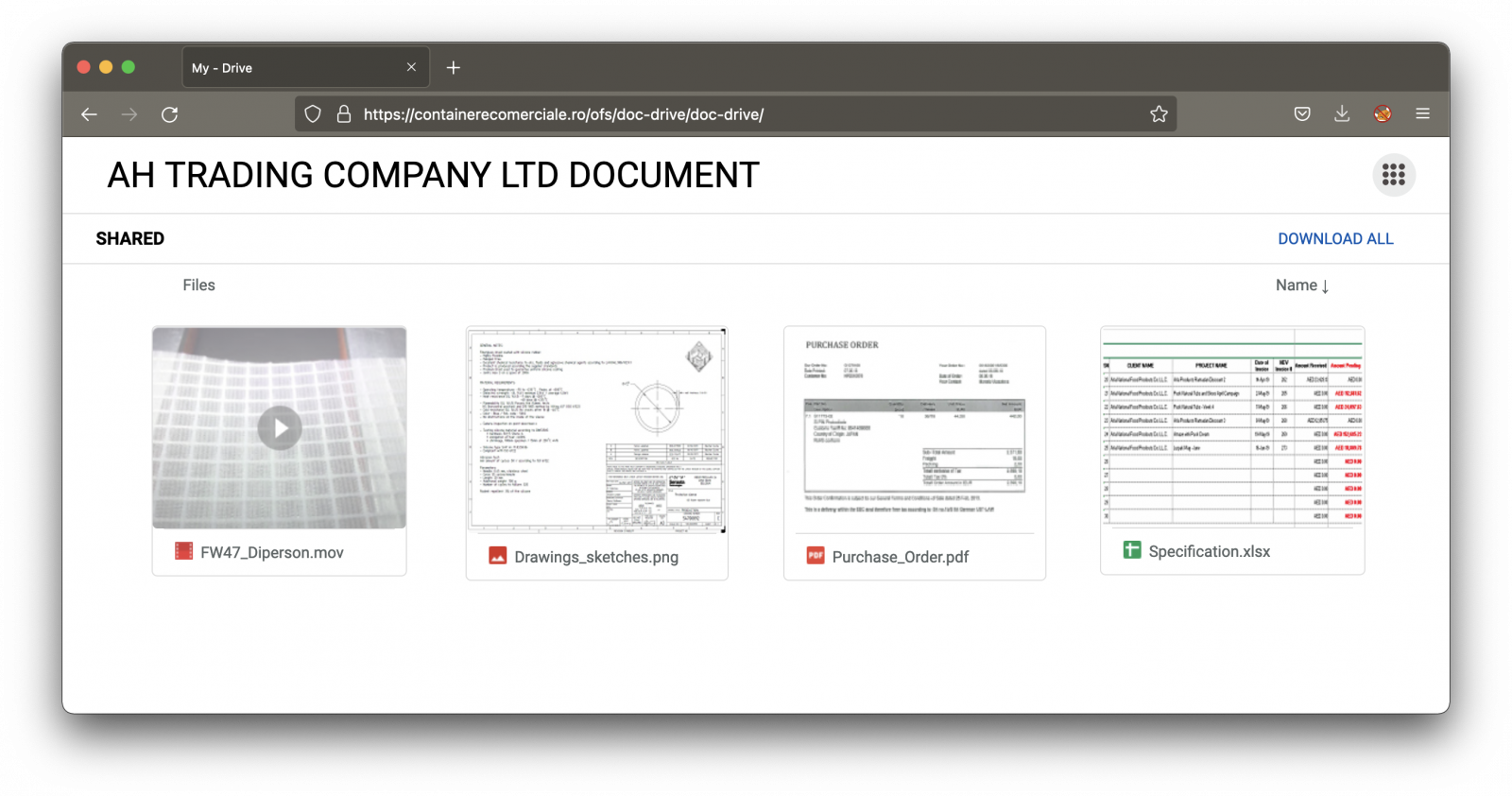Click the URL address bar field

[737, 114]
